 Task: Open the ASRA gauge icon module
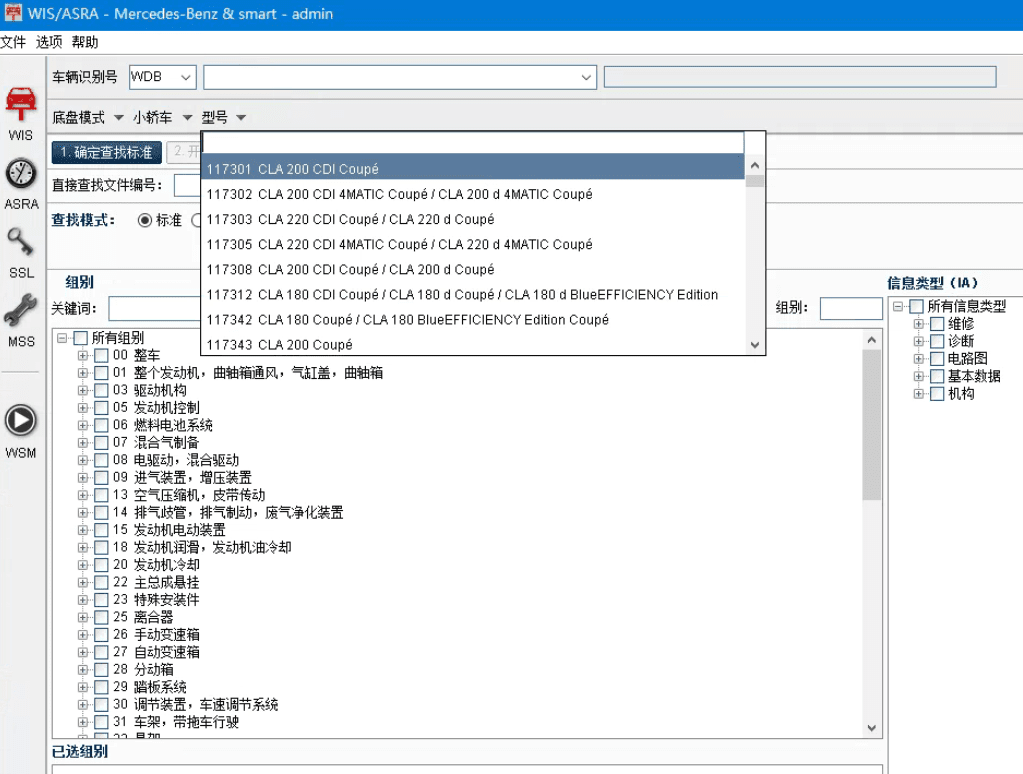[20, 174]
